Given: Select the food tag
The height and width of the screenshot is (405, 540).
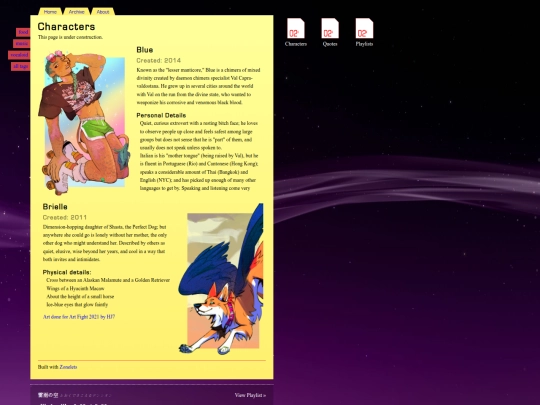Looking at the screenshot, I should pos(23,32).
